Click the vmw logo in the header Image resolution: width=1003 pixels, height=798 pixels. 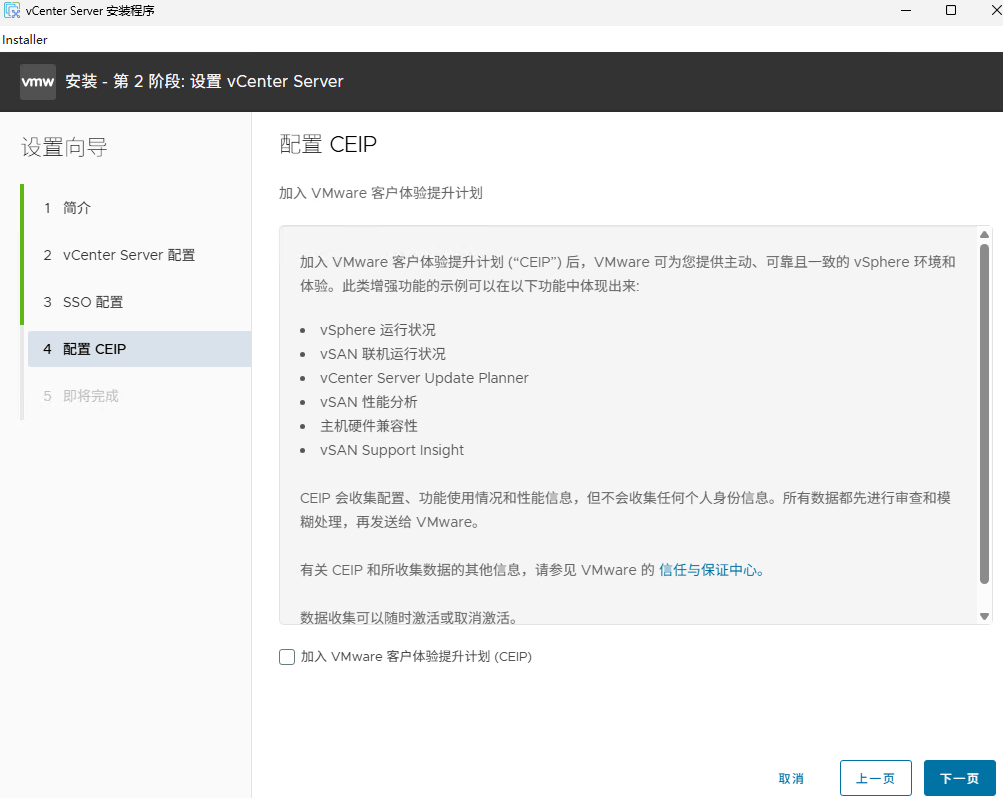37,81
